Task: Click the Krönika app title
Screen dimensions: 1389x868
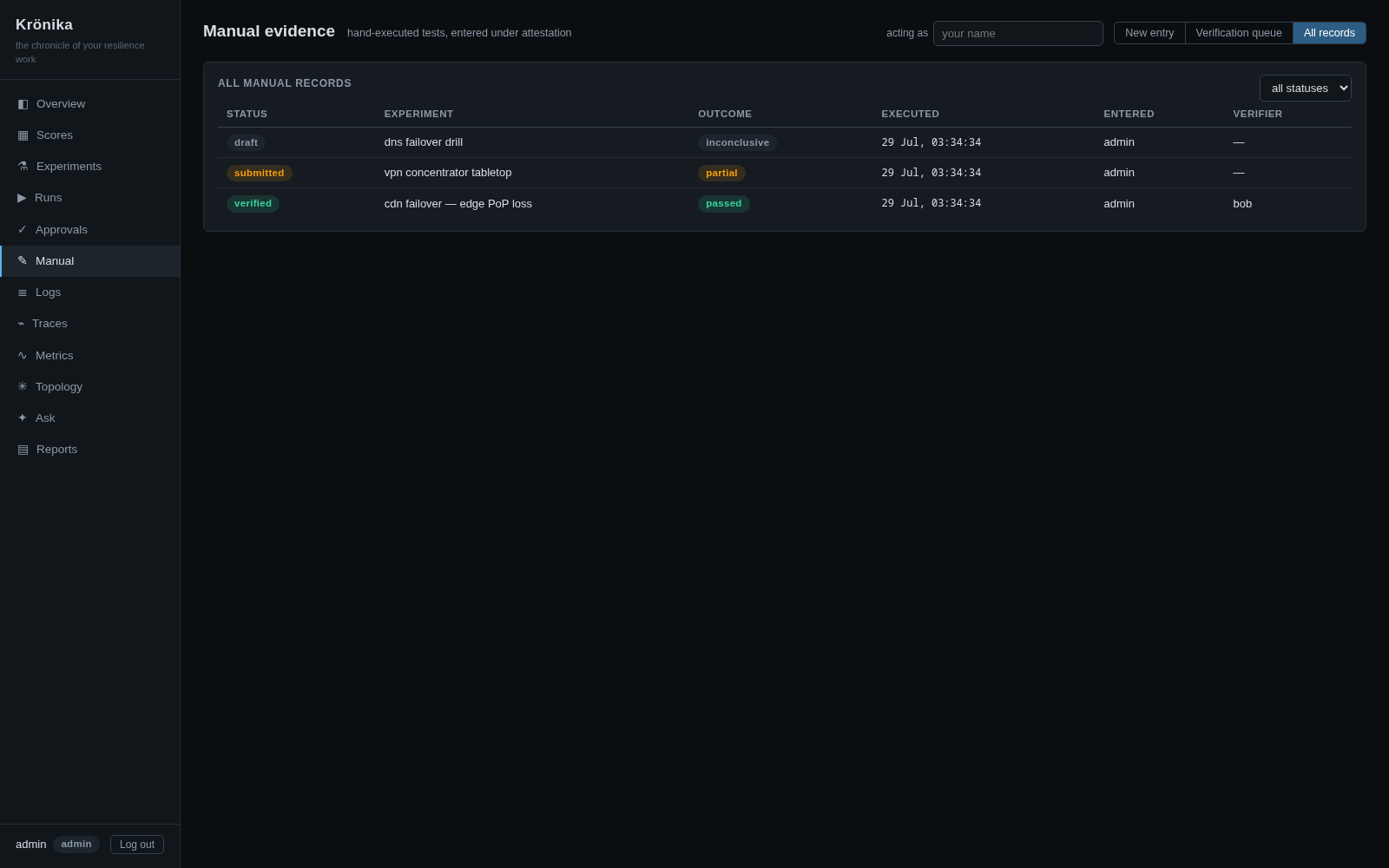Action: [44, 25]
